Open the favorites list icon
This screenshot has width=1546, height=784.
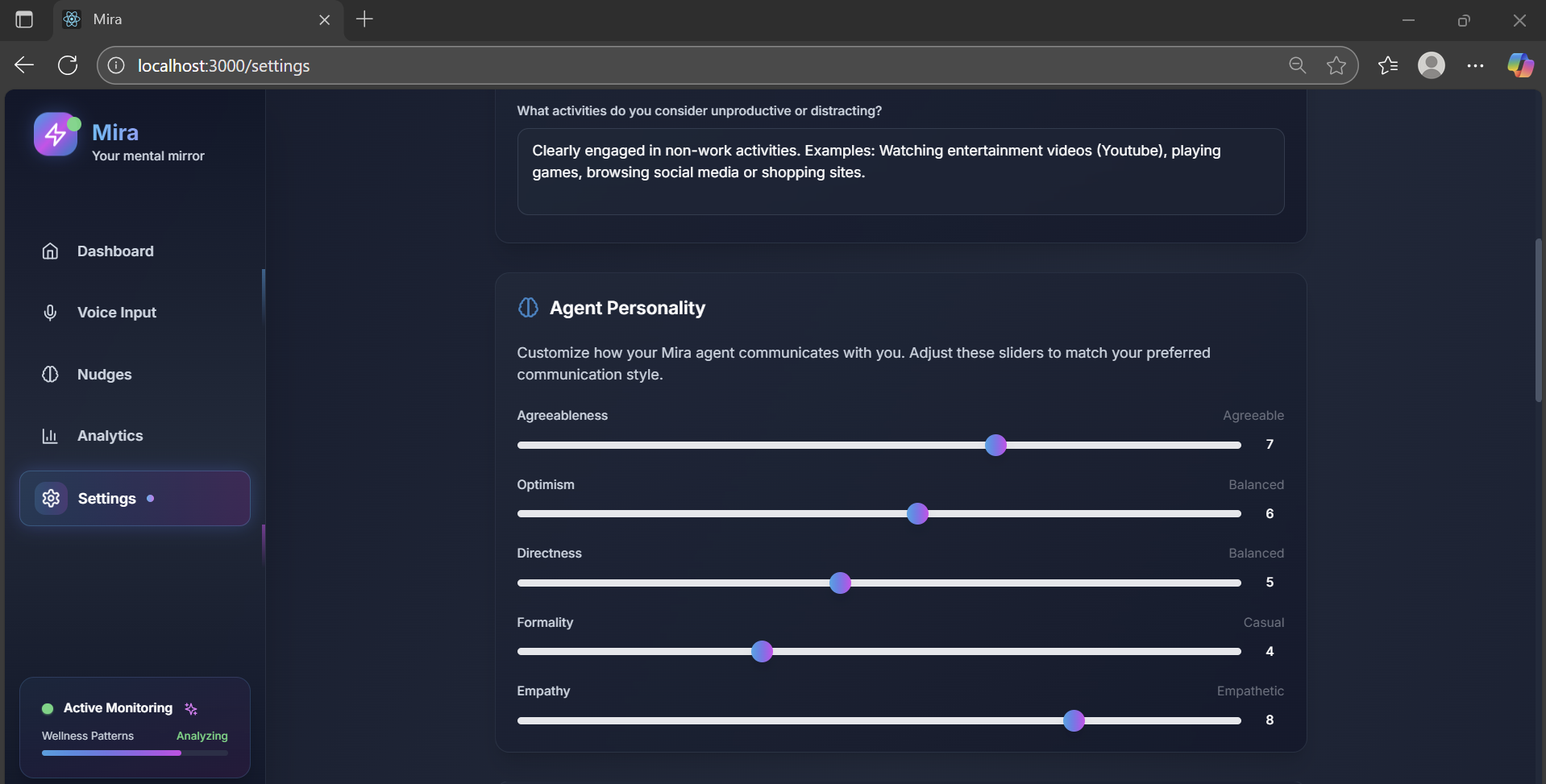click(x=1388, y=65)
